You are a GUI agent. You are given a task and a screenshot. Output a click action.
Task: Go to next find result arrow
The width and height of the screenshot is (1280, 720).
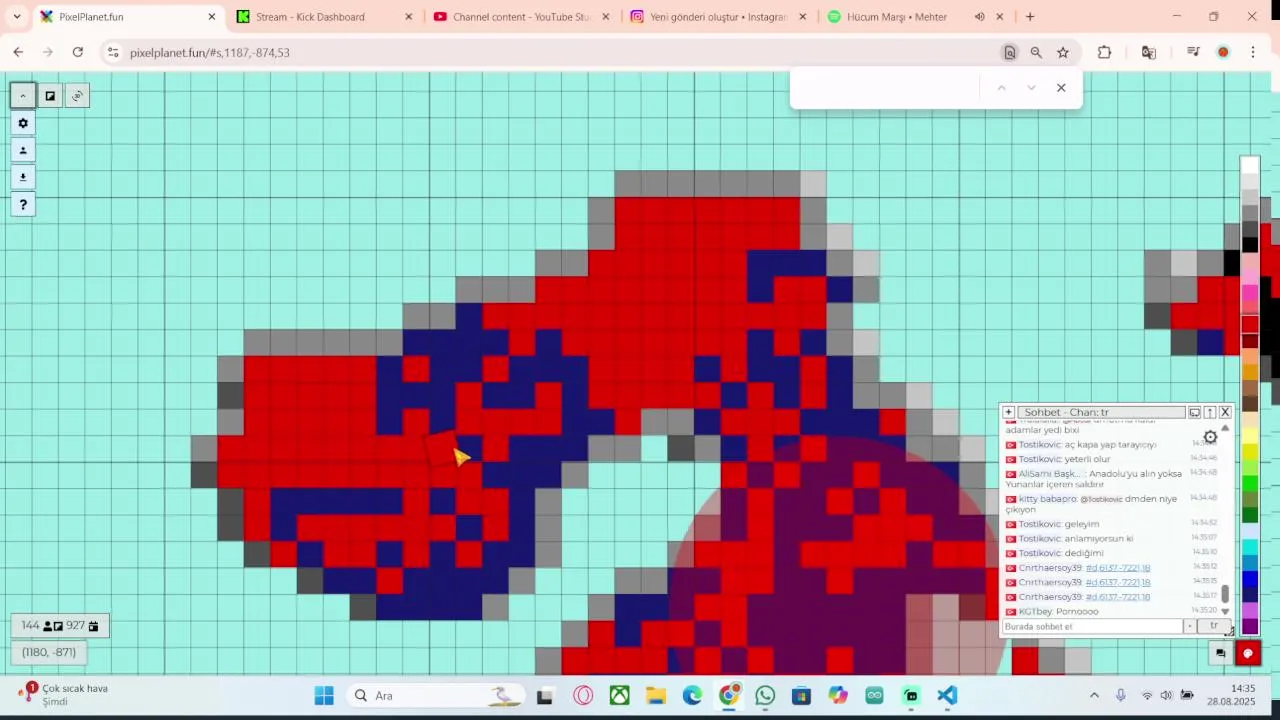1031,88
